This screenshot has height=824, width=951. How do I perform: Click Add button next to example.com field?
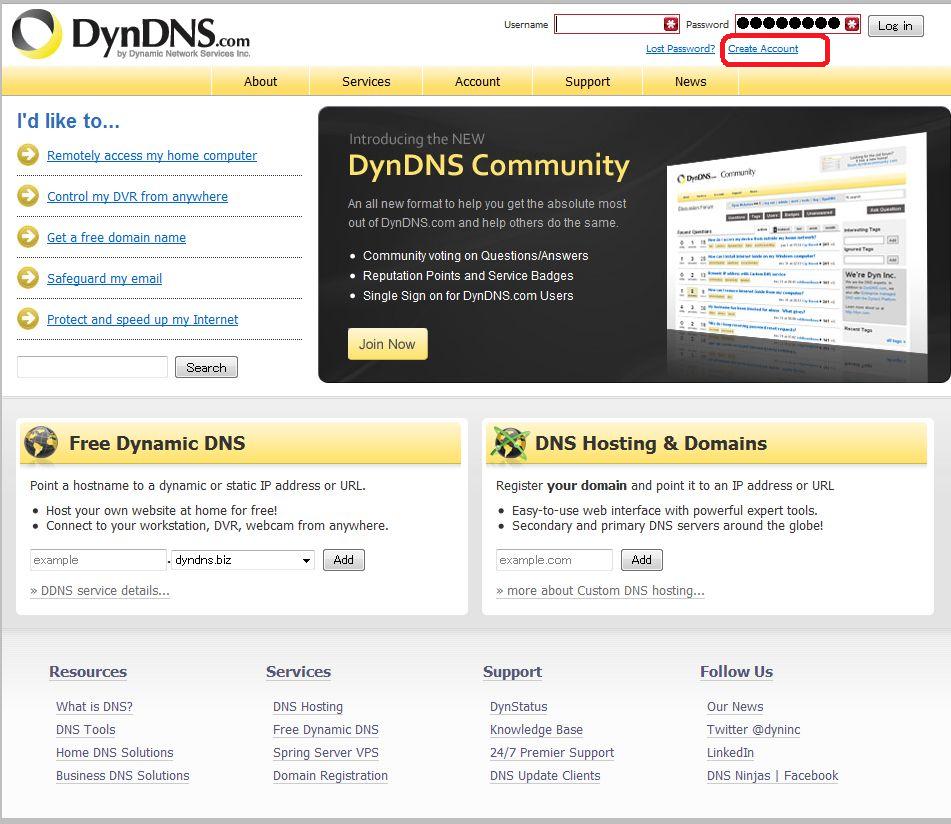point(642,560)
